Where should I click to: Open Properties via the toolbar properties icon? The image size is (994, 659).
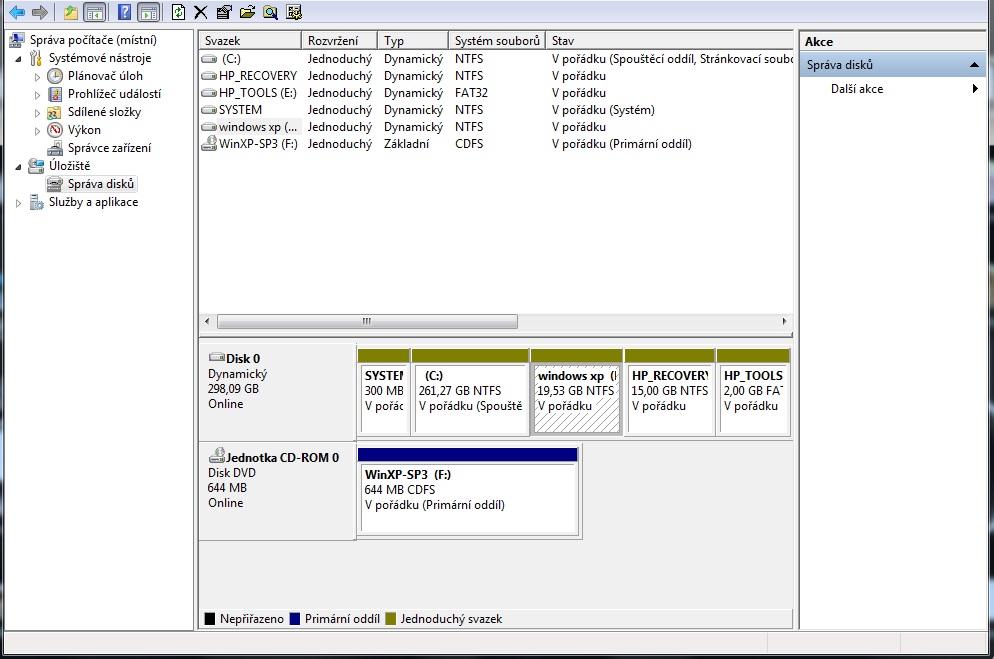pos(224,12)
